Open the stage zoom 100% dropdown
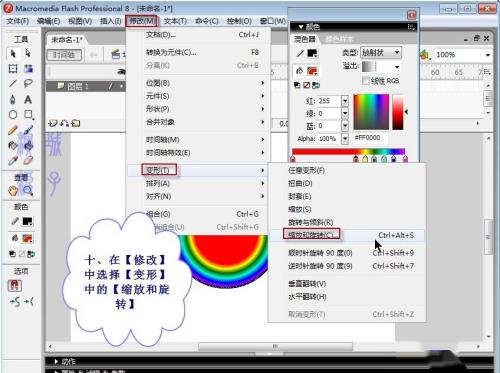 coord(488,55)
